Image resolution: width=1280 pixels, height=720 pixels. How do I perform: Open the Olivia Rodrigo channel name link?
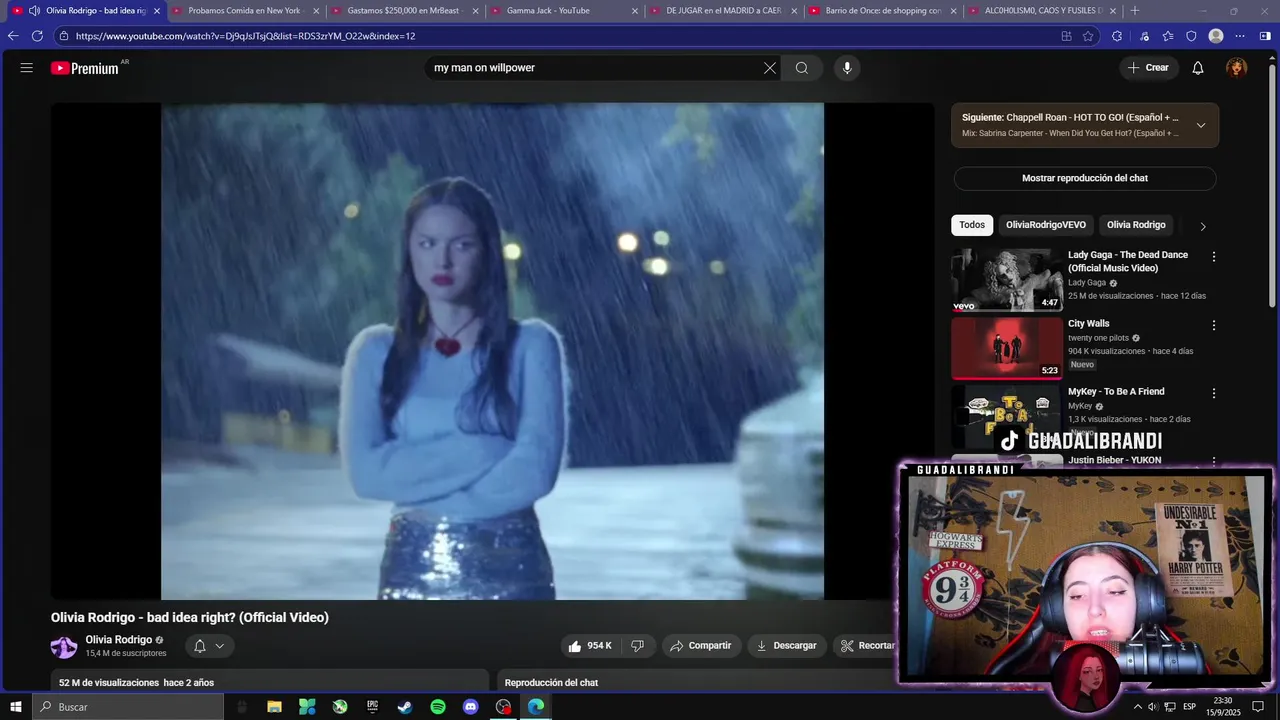click(119, 640)
